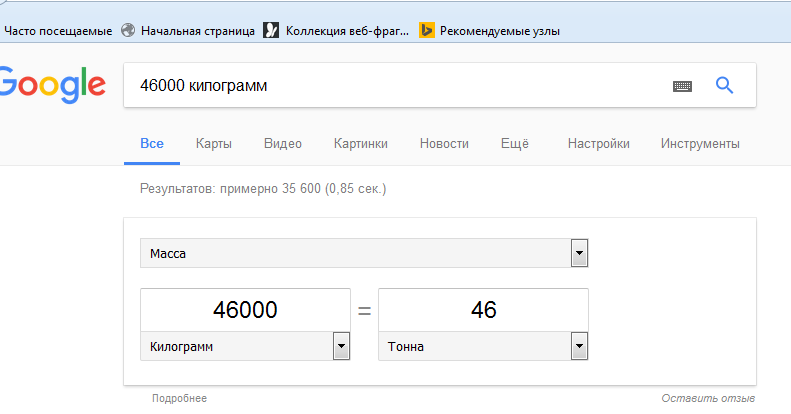
Task: Open the on-screen keyboard icon
Action: coord(682,87)
